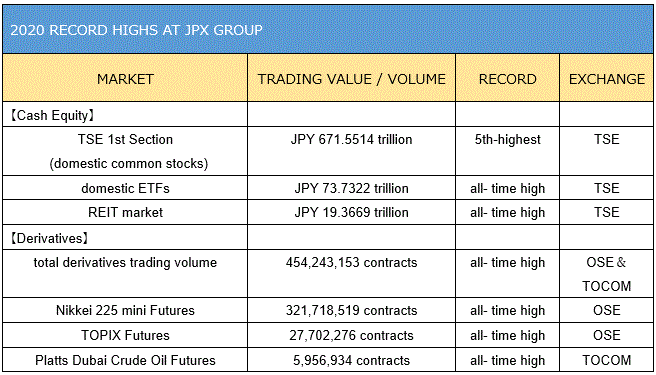Click the TSE 1st Section market cell
The height and width of the screenshot is (375, 656).
[x=125, y=151]
